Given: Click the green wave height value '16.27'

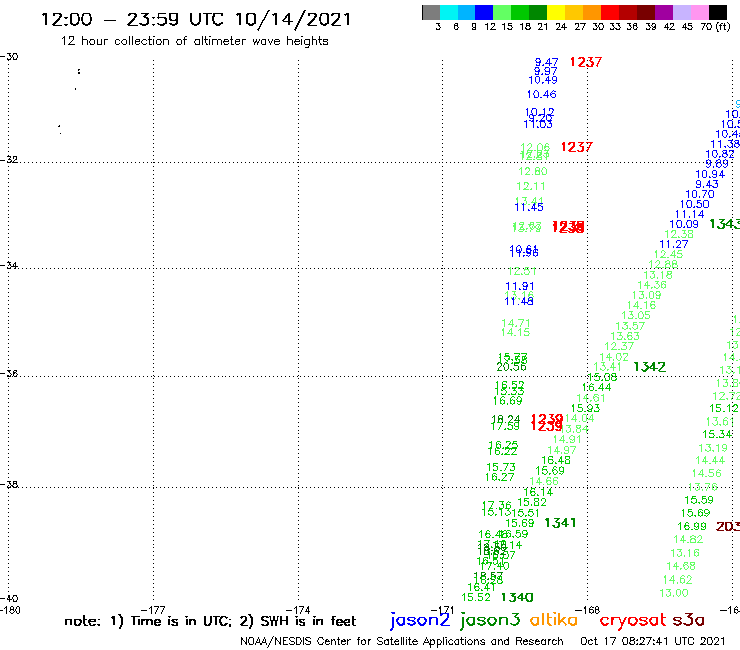Looking at the screenshot, I should (x=500, y=477).
